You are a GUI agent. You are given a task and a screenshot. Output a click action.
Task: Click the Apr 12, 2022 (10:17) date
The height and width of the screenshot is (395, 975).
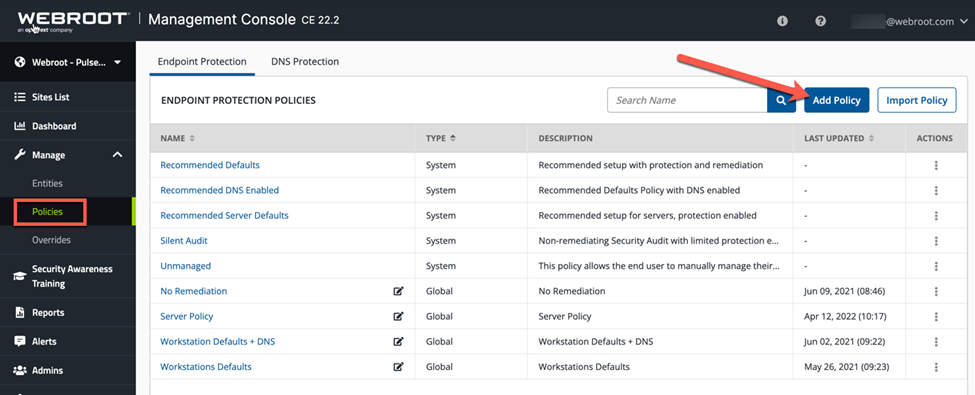click(x=844, y=317)
